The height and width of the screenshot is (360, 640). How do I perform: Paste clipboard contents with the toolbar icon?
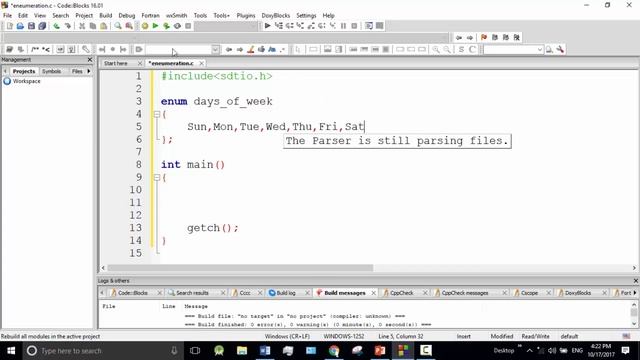tap(104, 26)
